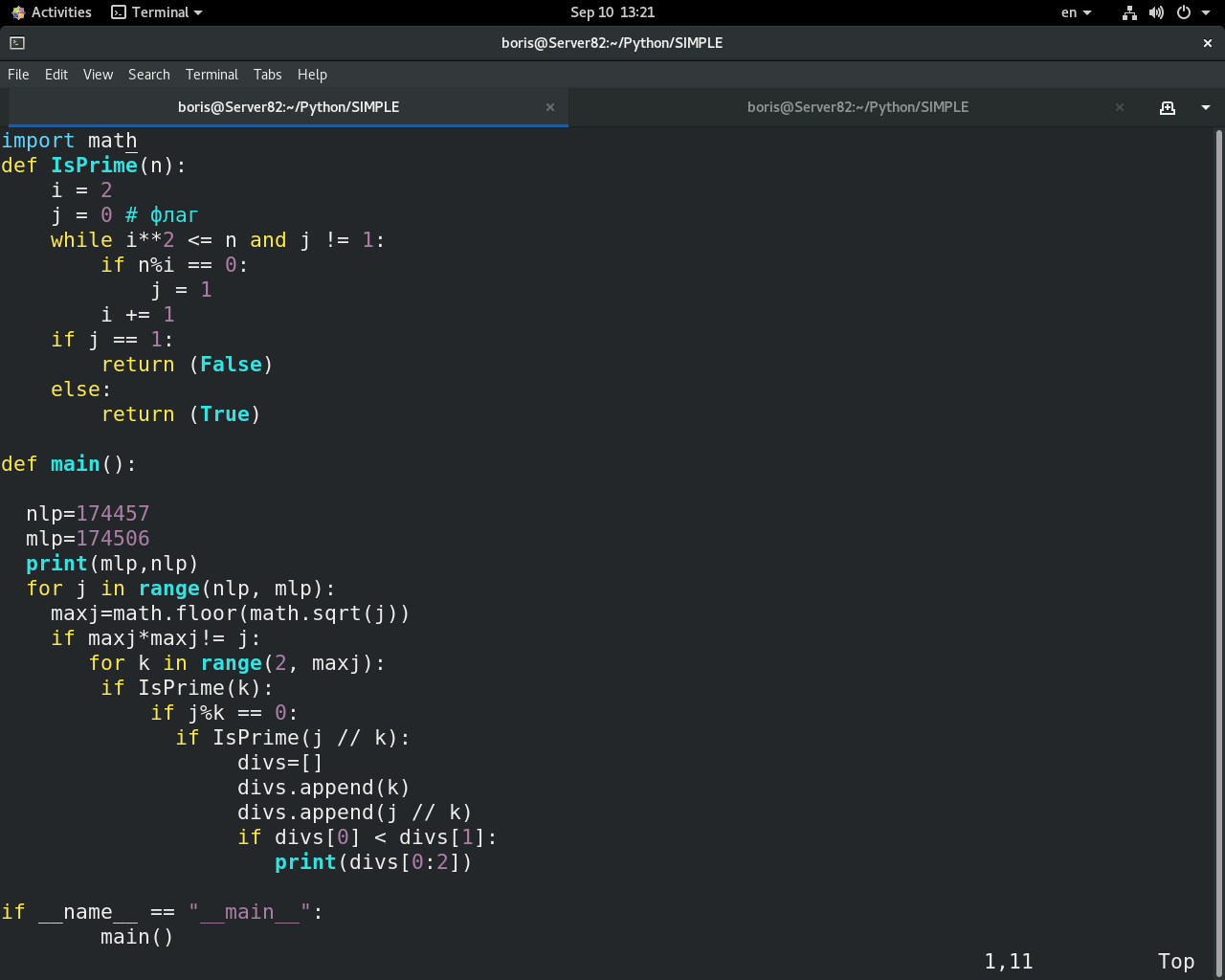1225x980 pixels.
Task: Click 'return (True)' line
Action: 181,414
